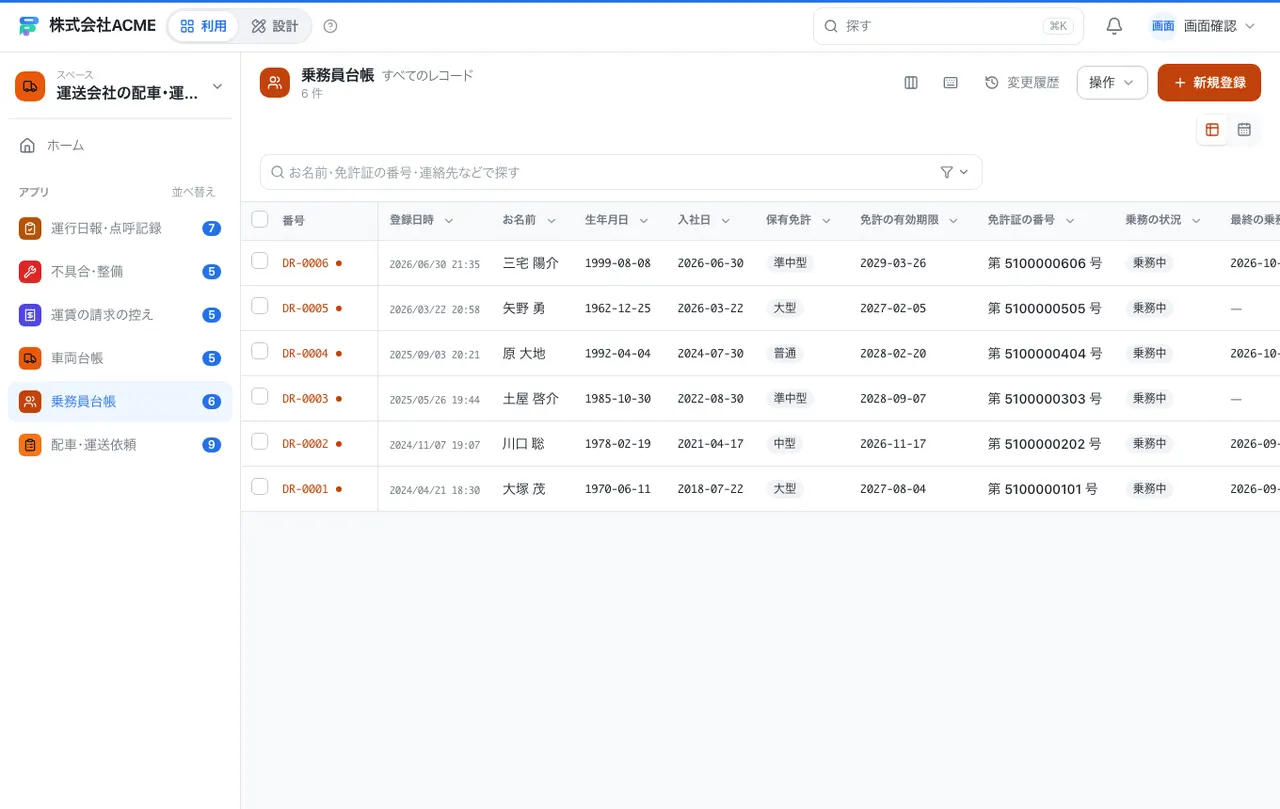Open 保有免許 column dropdown
This screenshot has height=809, width=1280.
(x=826, y=220)
